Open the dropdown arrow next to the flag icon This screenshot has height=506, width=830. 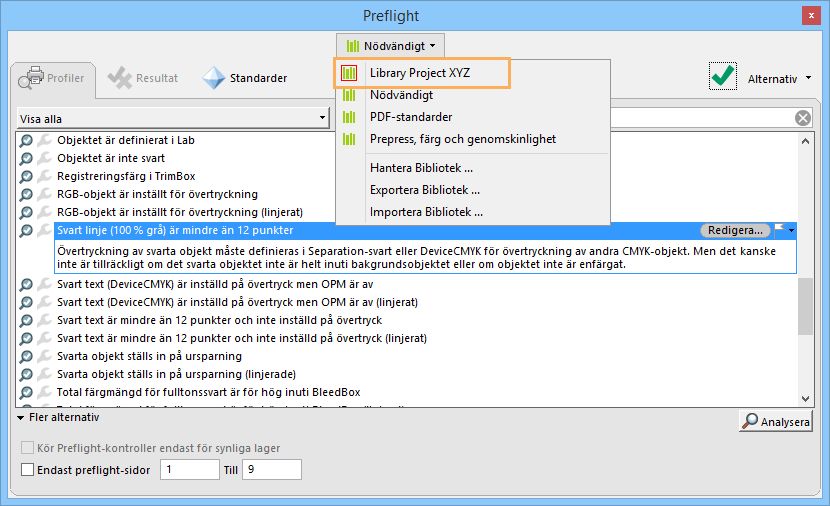tap(791, 230)
